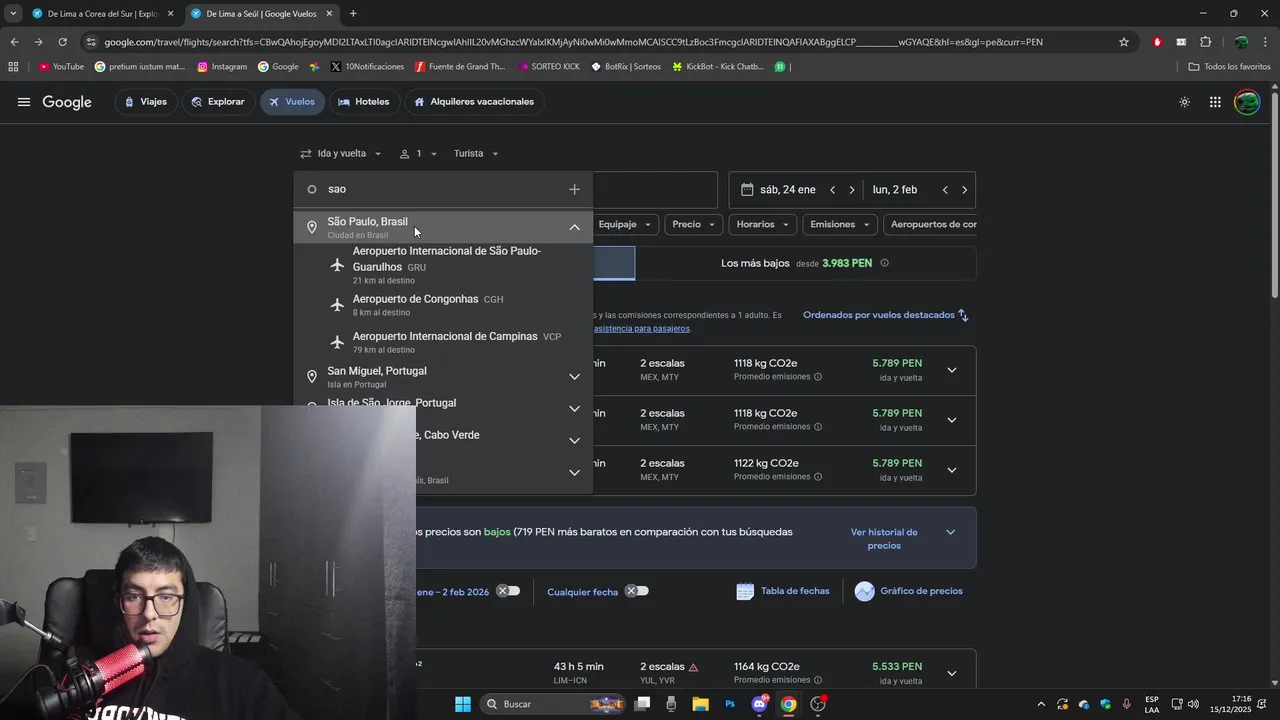Select the Vuelos tab

coord(291,102)
